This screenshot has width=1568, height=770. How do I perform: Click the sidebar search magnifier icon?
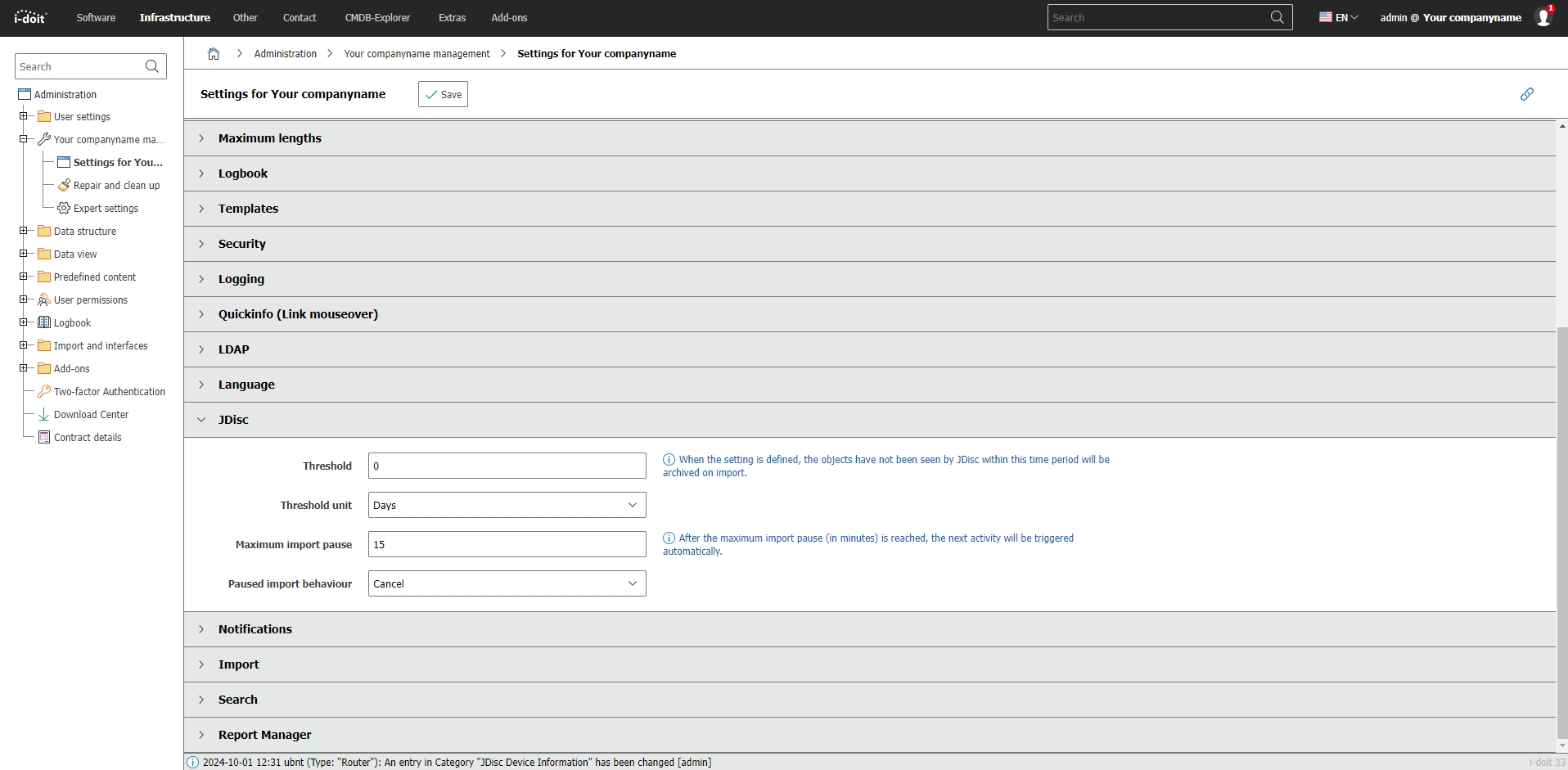(x=151, y=66)
